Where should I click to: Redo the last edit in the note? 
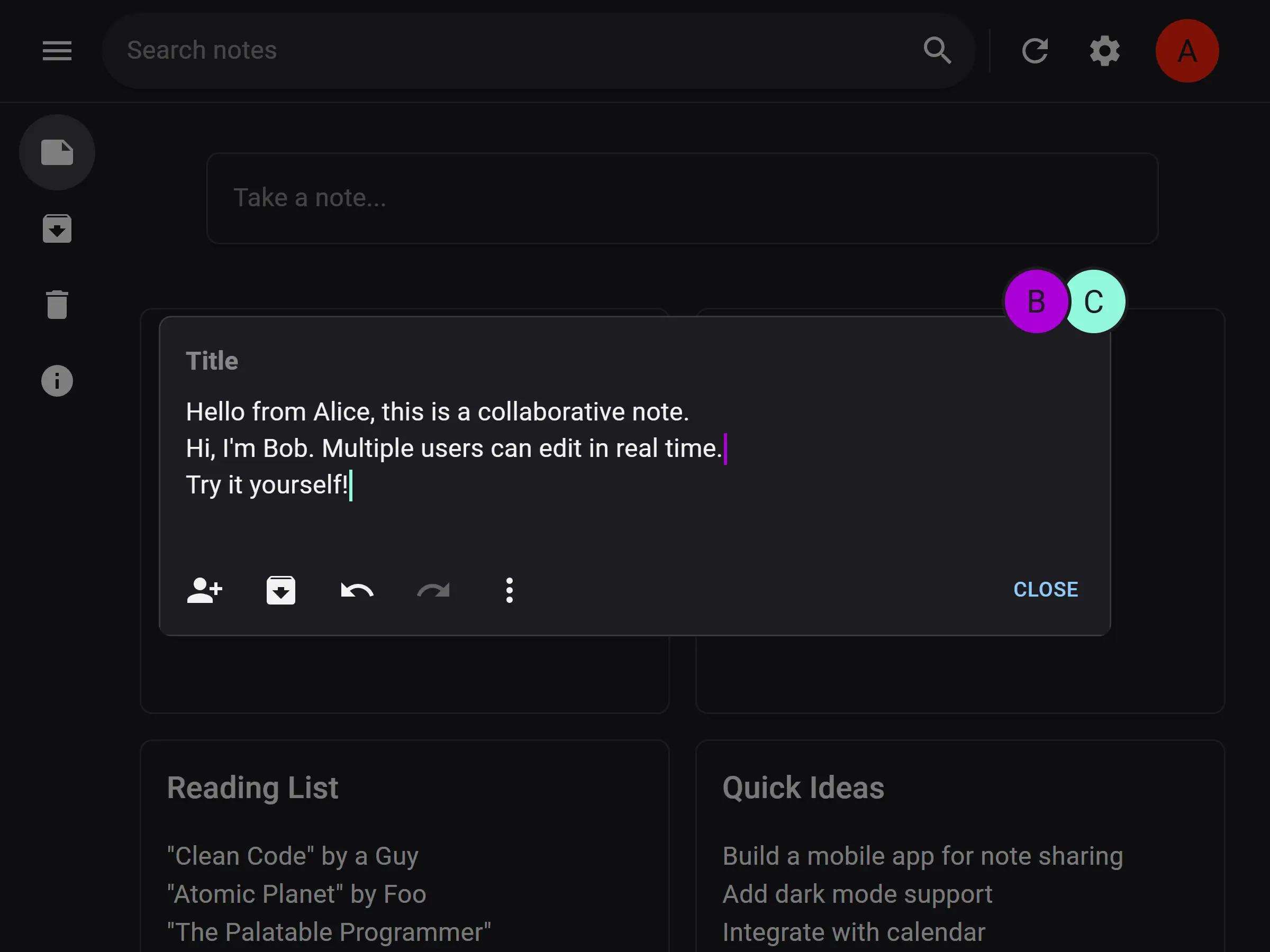click(433, 590)
